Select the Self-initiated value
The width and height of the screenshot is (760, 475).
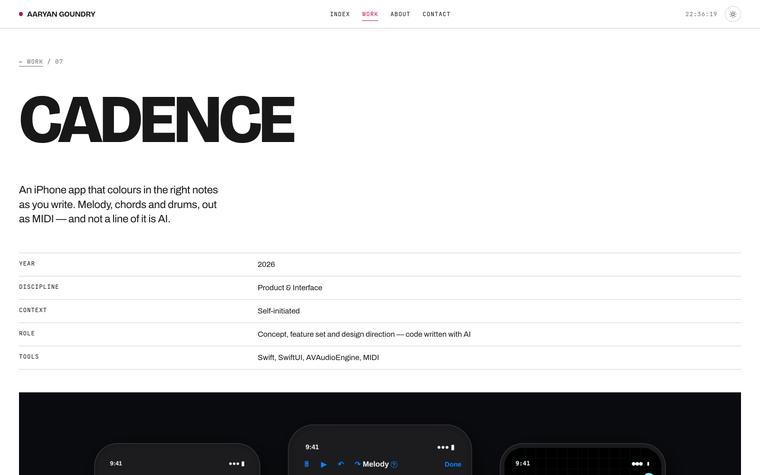click(279, 311)
